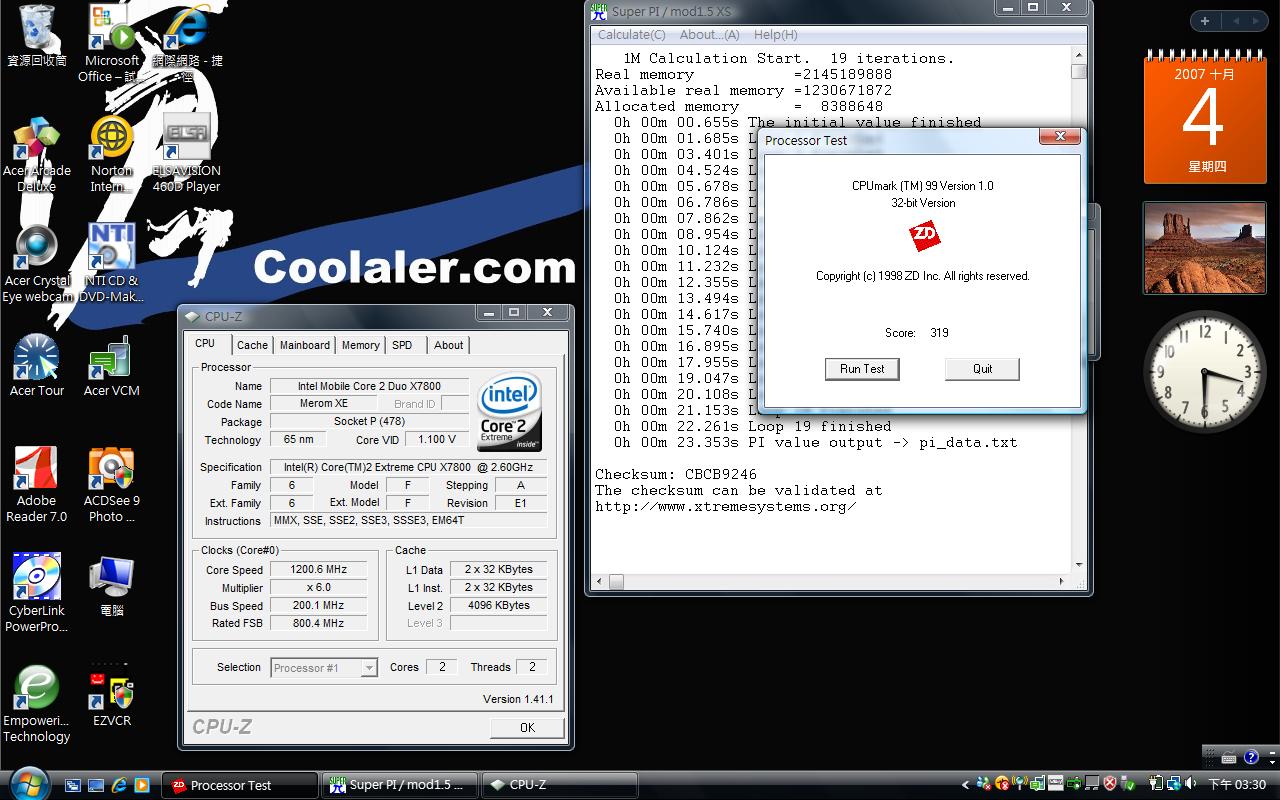Launch the ELSAVISION 460D Player shortcut

click(x=187, y=152)
